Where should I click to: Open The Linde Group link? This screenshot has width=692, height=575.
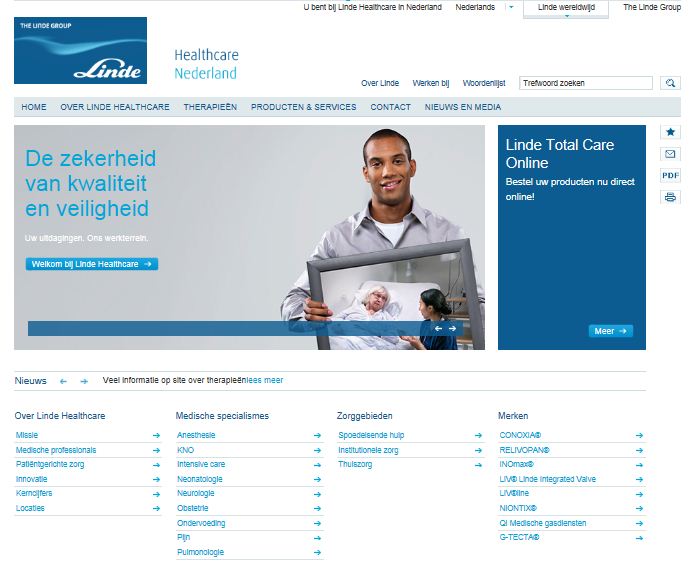652,7
